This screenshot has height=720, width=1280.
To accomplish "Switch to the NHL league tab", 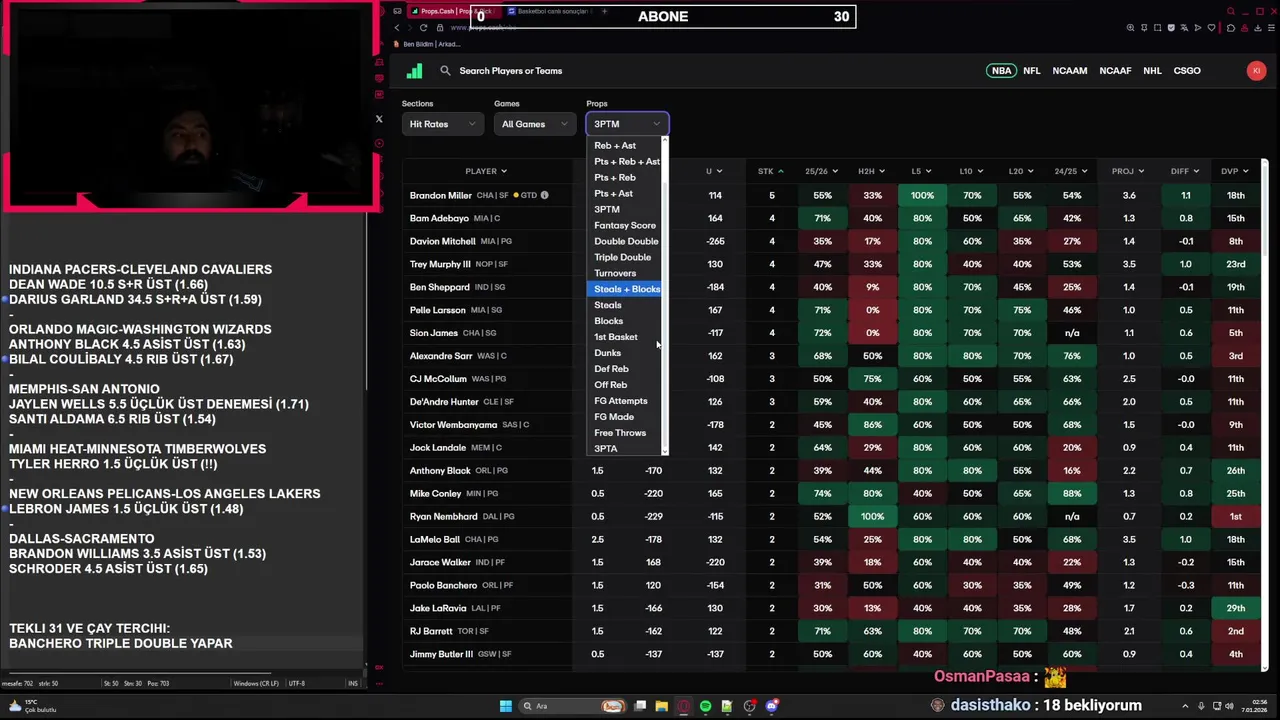I will (1152, 71).
